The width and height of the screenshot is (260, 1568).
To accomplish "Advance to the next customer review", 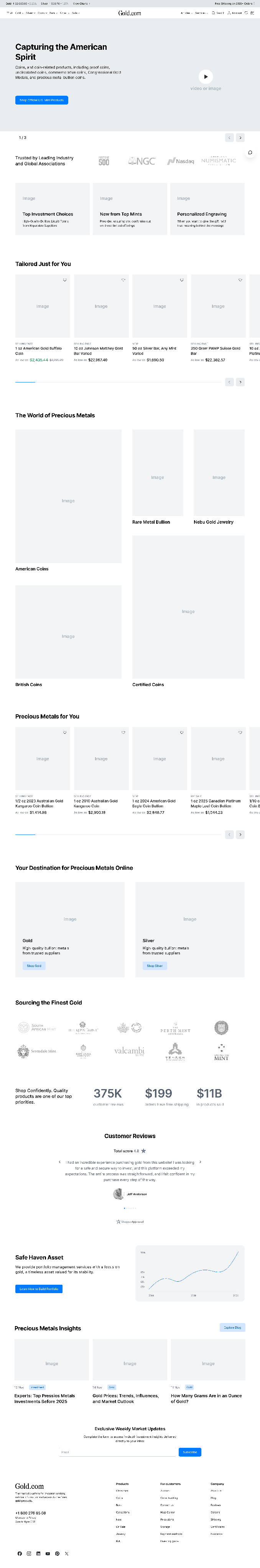I will point(200,1162).
